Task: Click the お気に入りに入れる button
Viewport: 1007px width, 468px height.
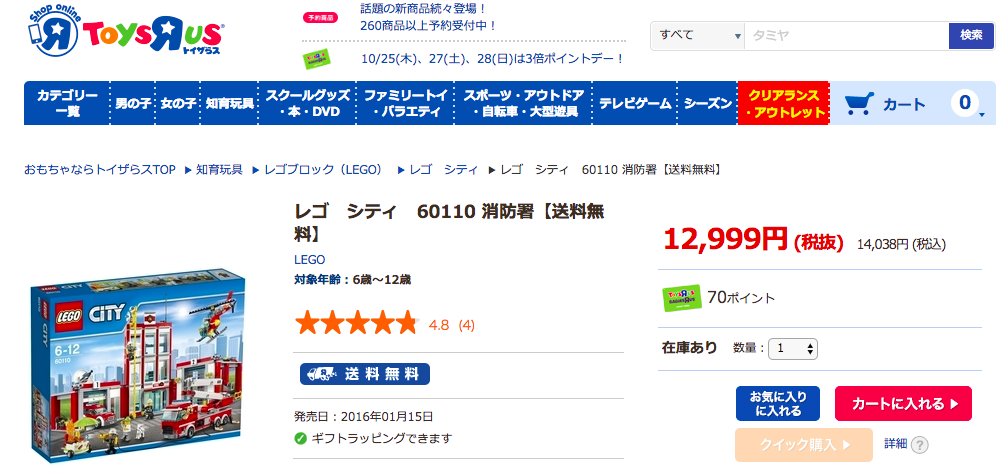Action: (x=778, y=404)
